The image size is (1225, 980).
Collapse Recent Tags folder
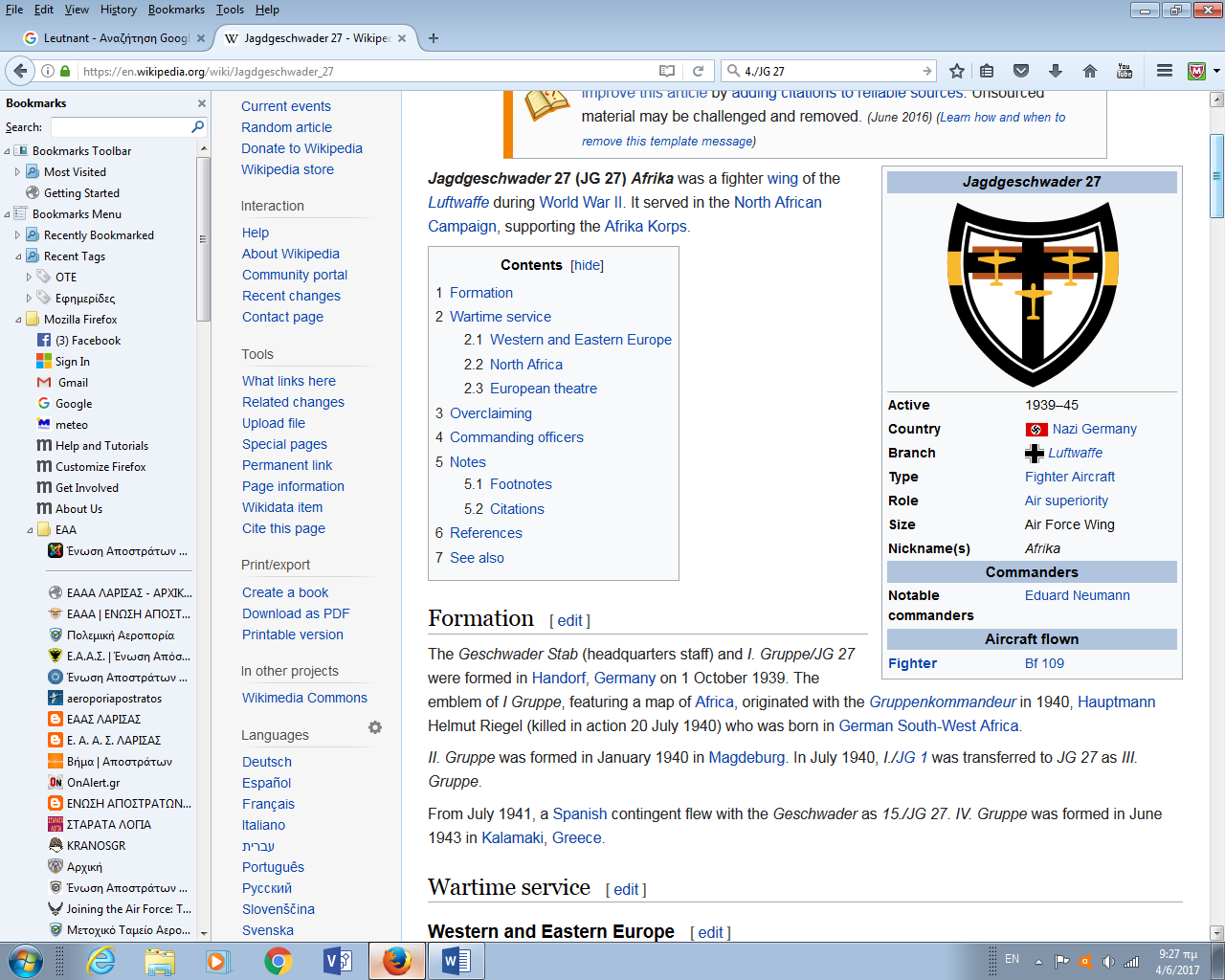[18, 256]
